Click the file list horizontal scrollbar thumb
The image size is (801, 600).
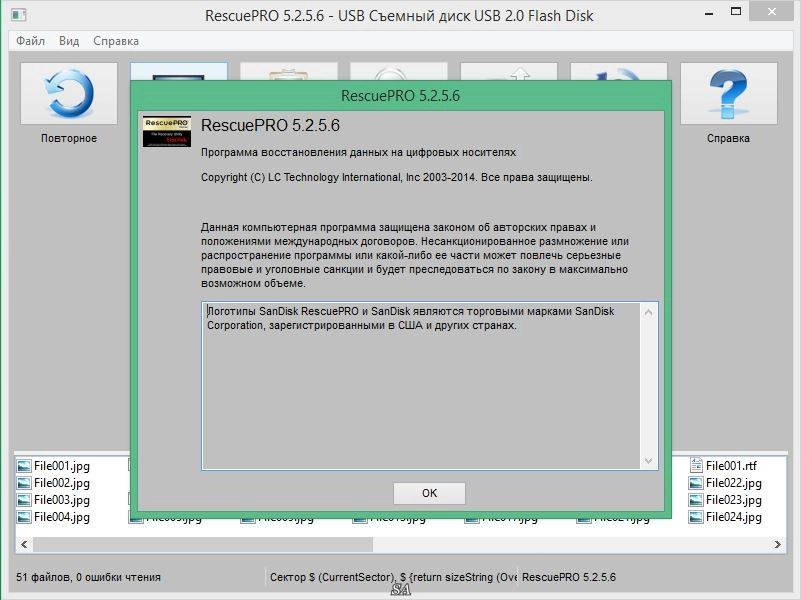(203, 545)
